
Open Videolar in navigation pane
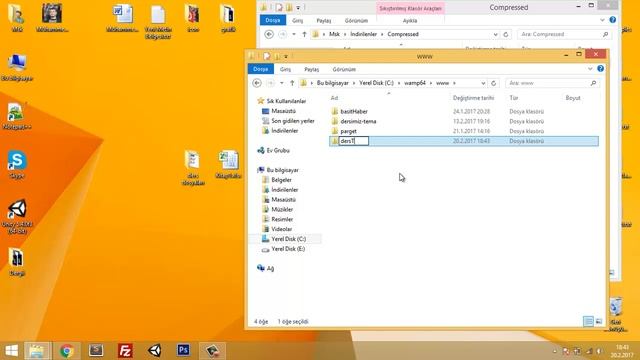[282, 229]
